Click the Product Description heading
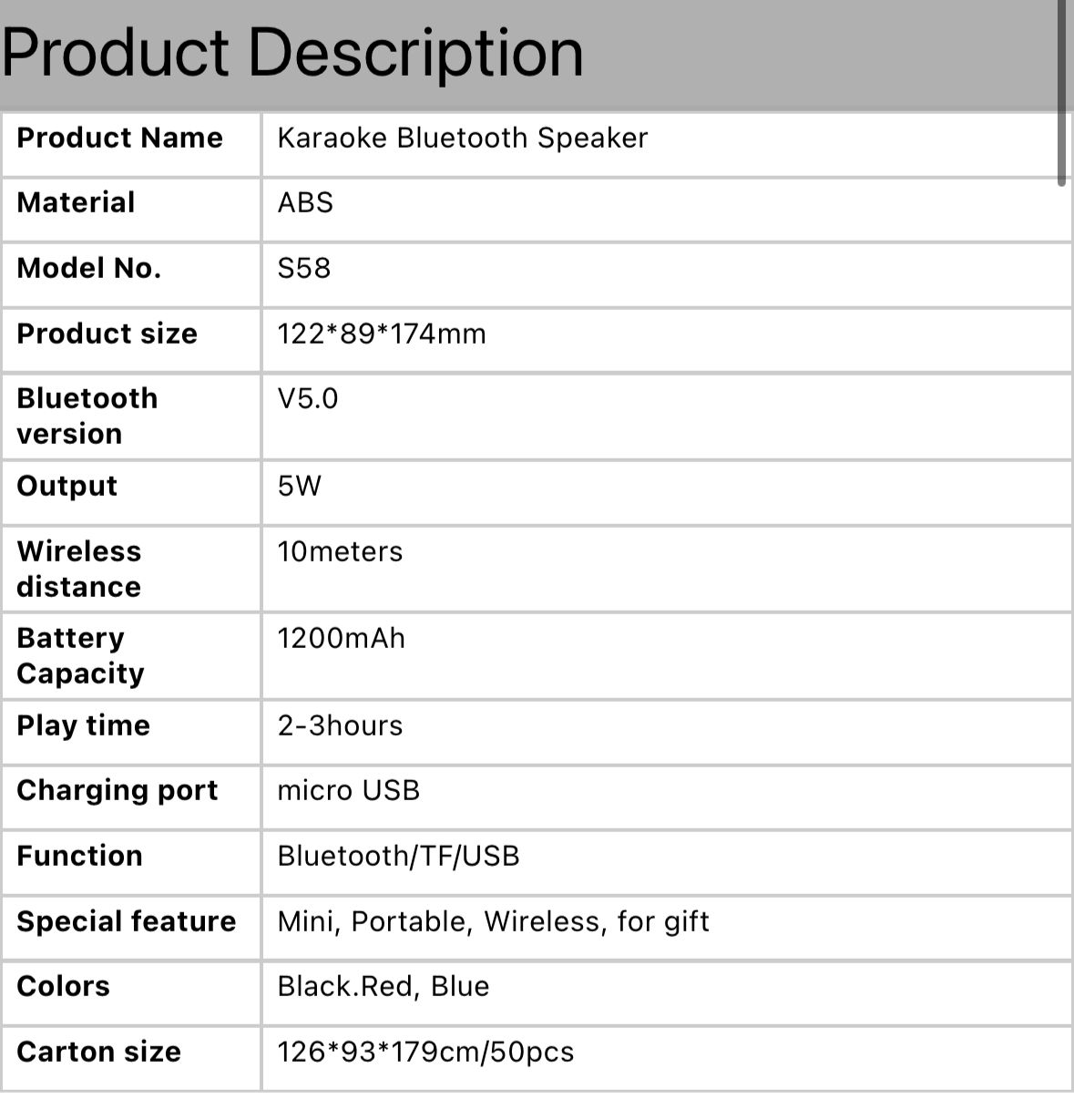The image size is (1074, 1120). pyautogui.click(x=292, y=53)
